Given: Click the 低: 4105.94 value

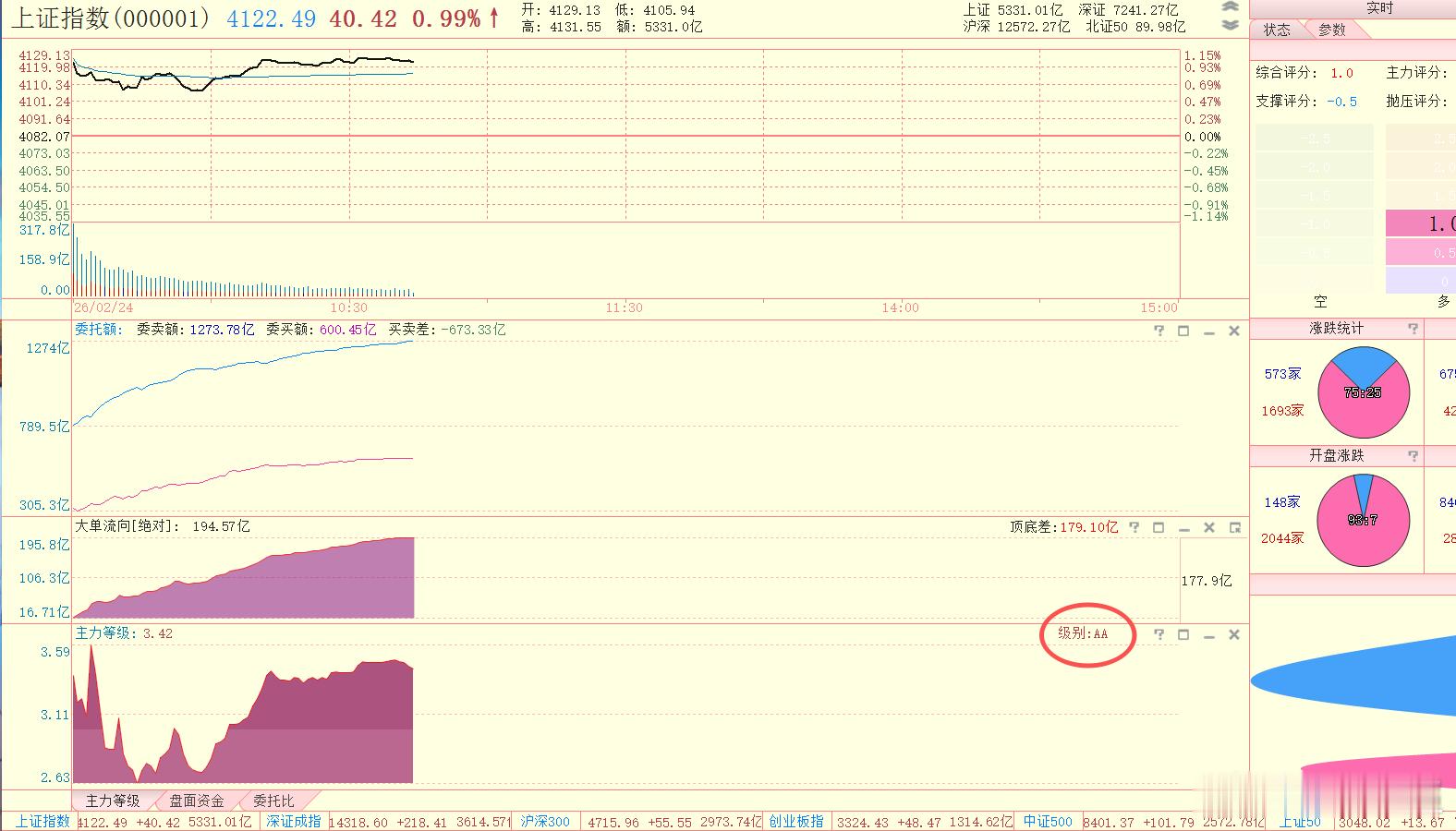Looking at the screenshot, I should pos(655,10).
